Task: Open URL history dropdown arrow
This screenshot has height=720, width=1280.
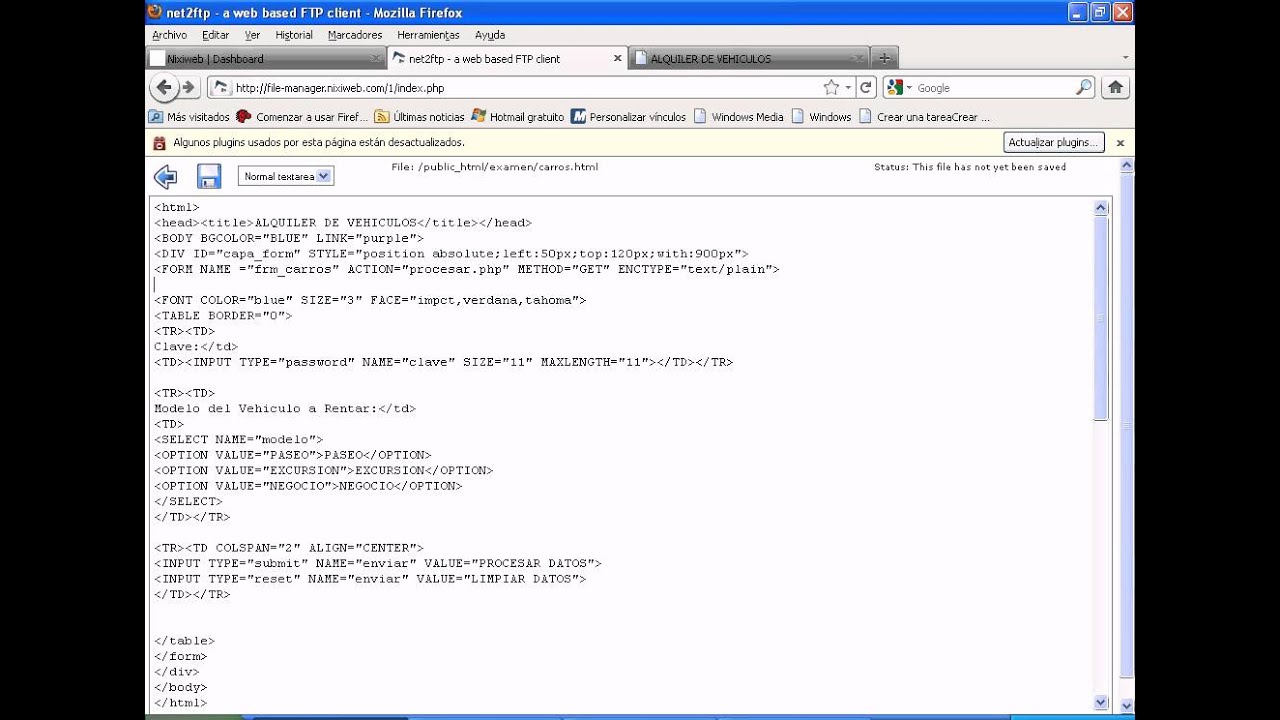Action: 848,88
